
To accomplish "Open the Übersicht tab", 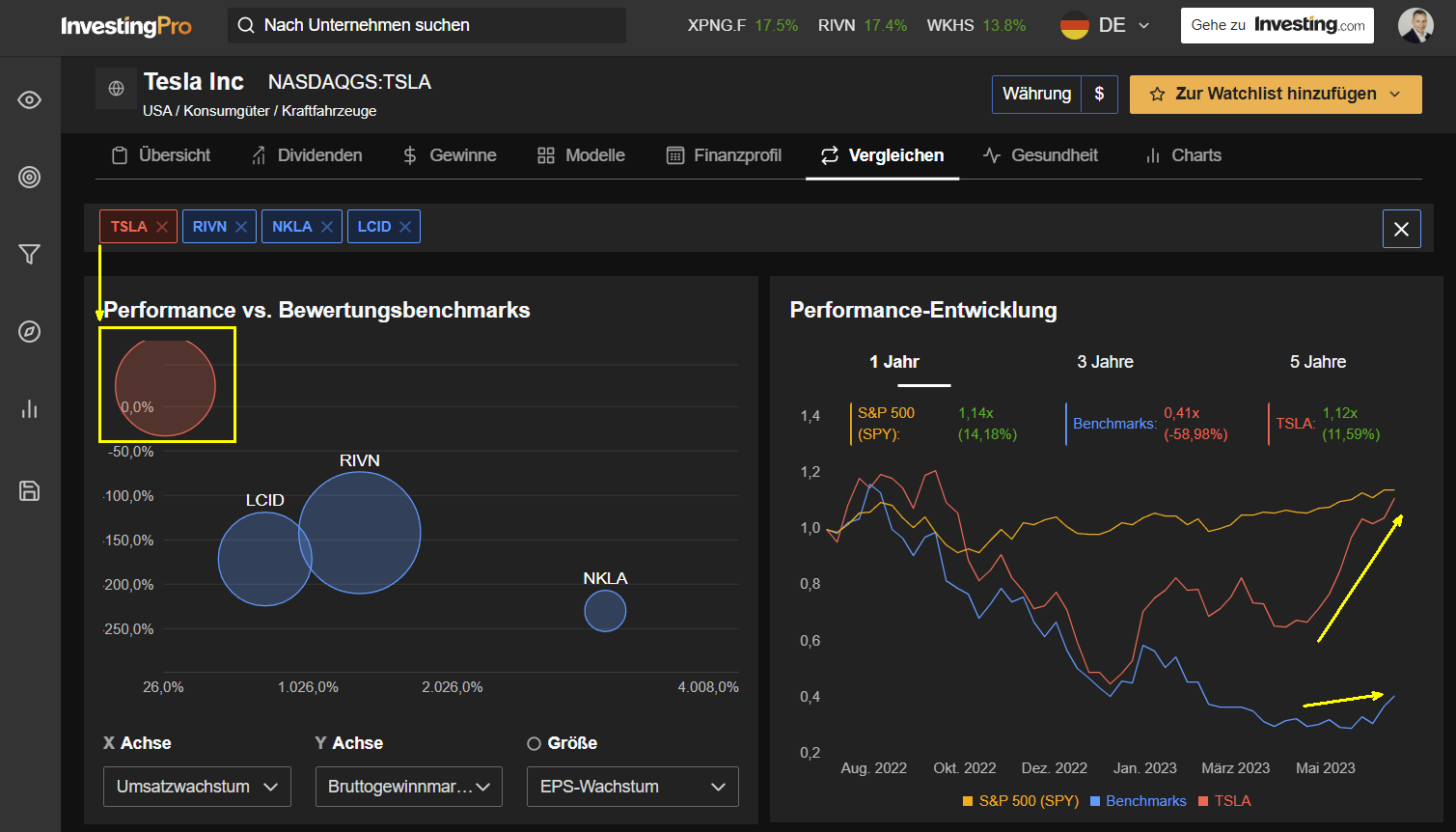I will (x=161, y=155).
